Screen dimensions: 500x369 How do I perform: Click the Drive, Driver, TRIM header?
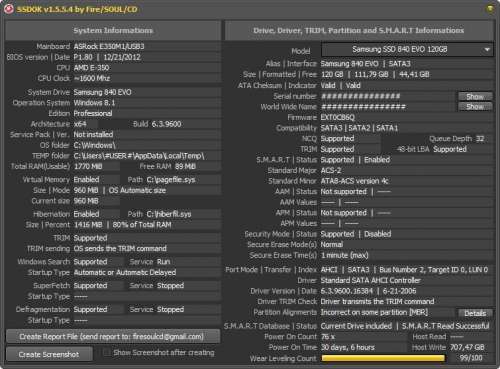(359, 31)
